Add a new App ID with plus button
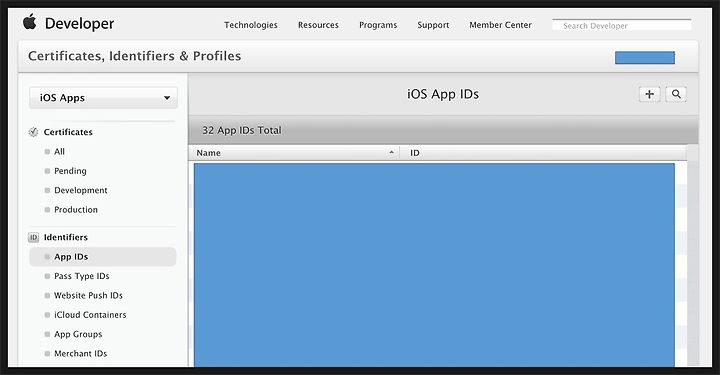This screenshot has width=720, height=375. 649,94
